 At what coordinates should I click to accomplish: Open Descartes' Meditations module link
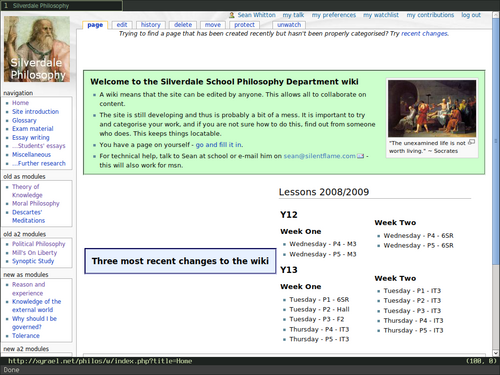28,216
